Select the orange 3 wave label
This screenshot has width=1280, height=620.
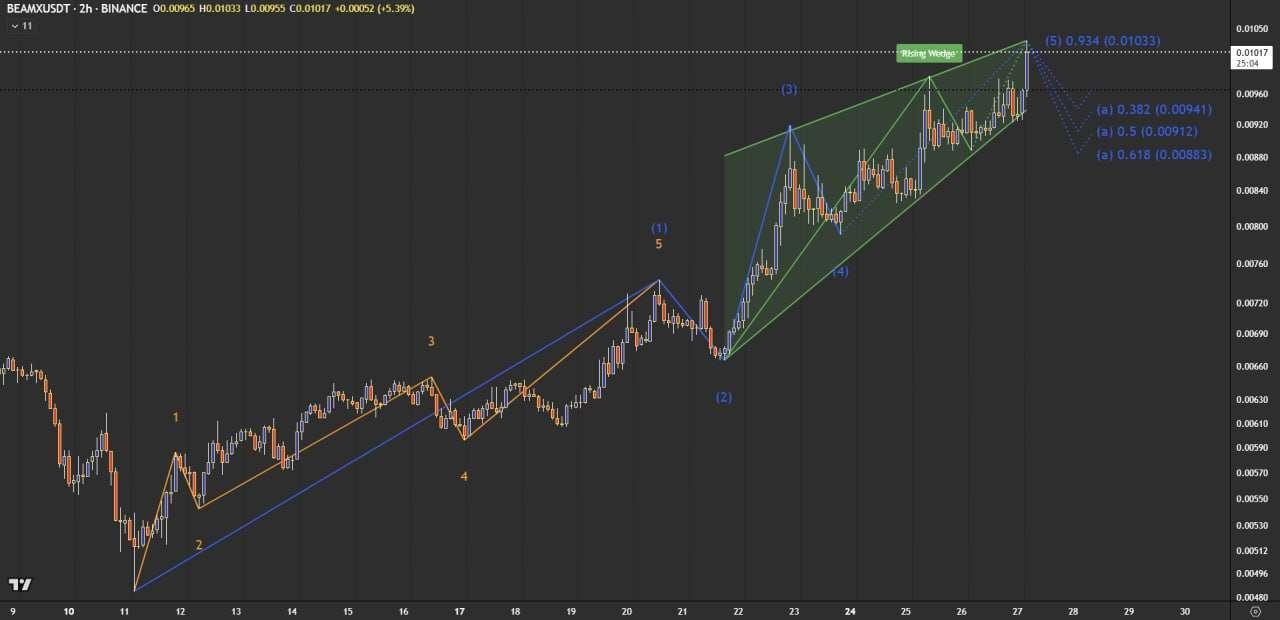[431, 341]
